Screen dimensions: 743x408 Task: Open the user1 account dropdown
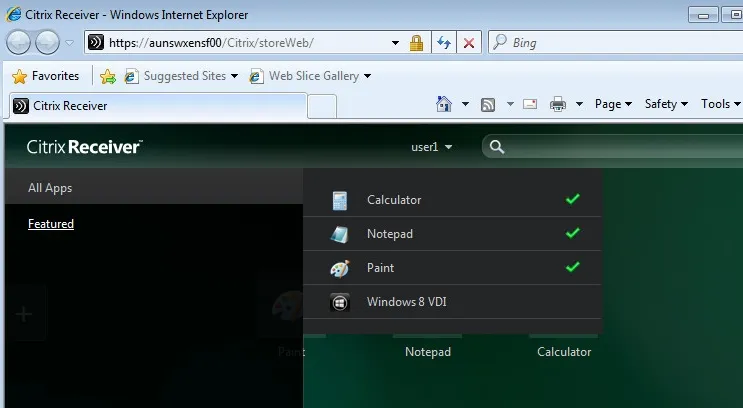431,147
